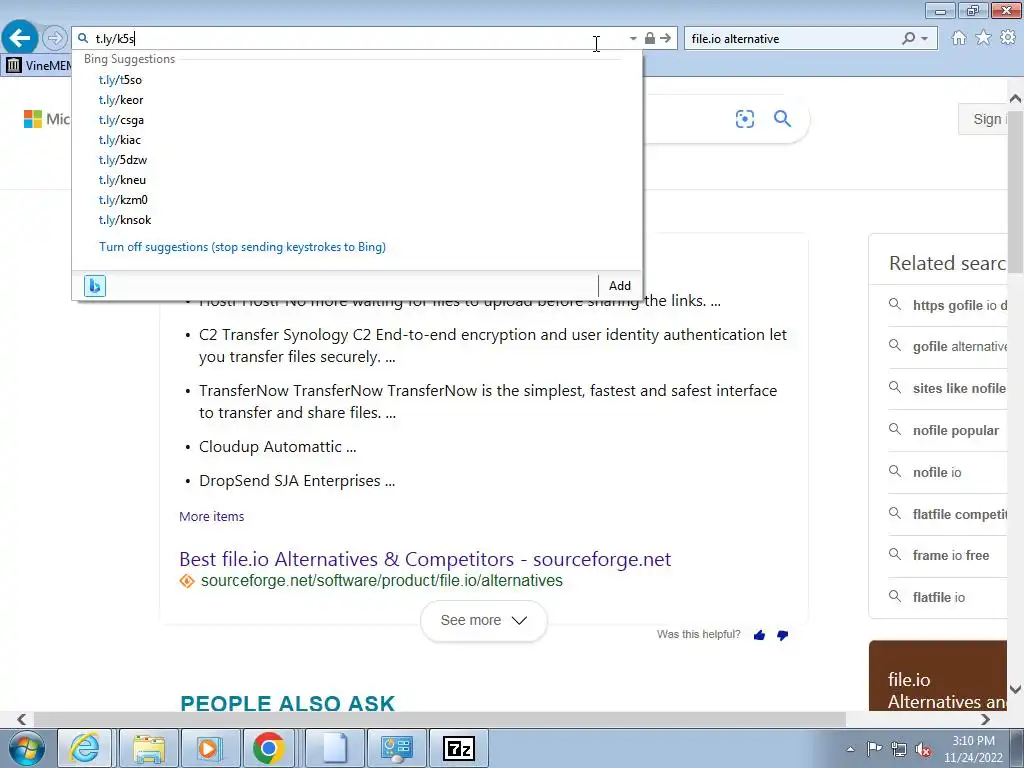This screenshot has height=768, width=1024.
Task: Click the Bing provider icon in suggestions footer
Action: [x=95, y=285]
